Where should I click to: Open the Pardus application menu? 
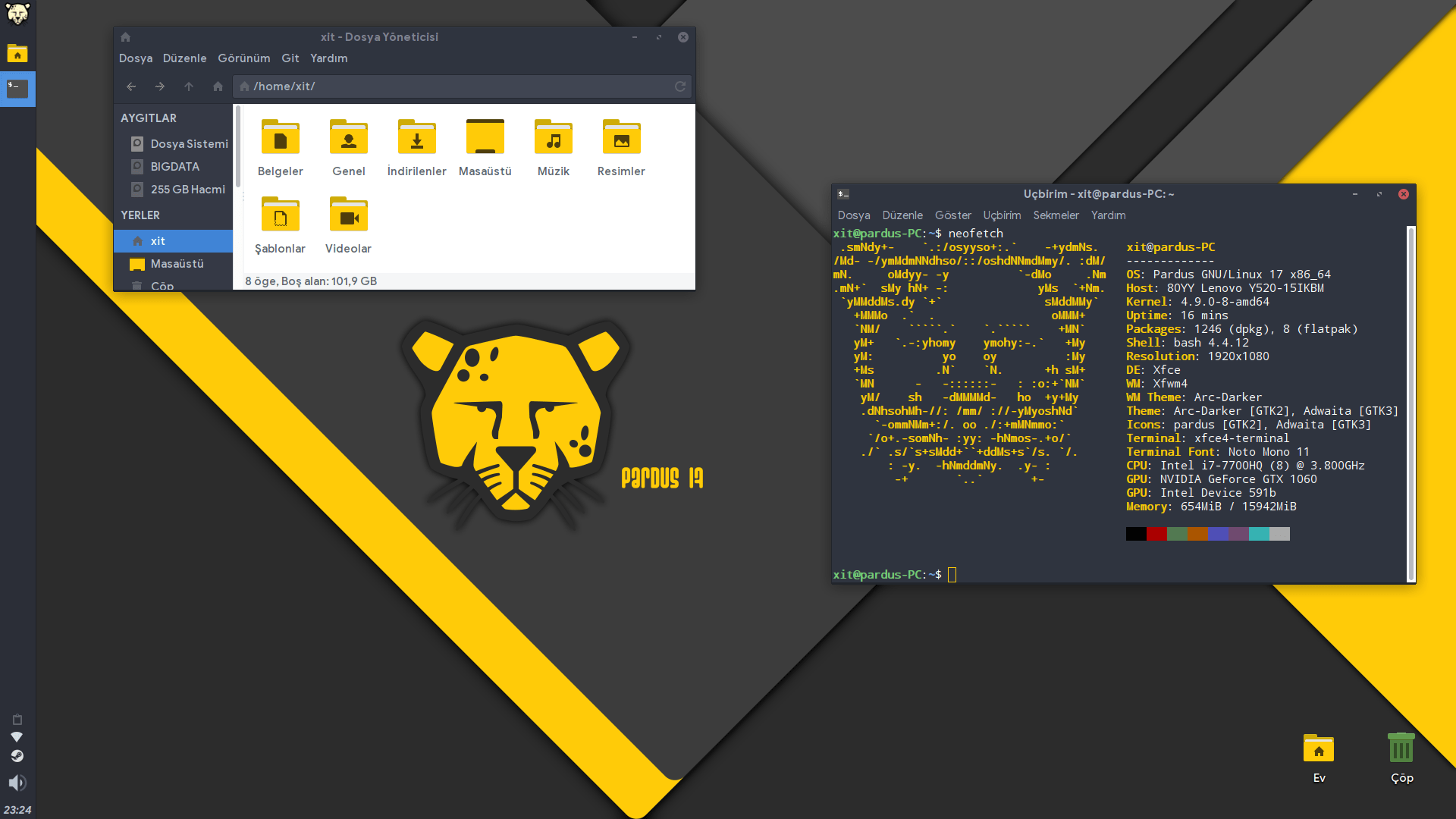[x=17, y=14]
